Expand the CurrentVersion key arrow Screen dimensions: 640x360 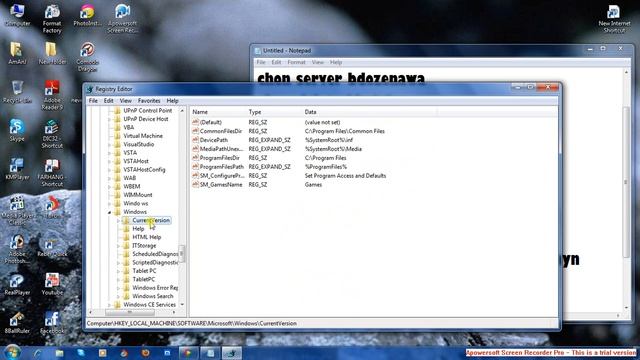[118, 220]
